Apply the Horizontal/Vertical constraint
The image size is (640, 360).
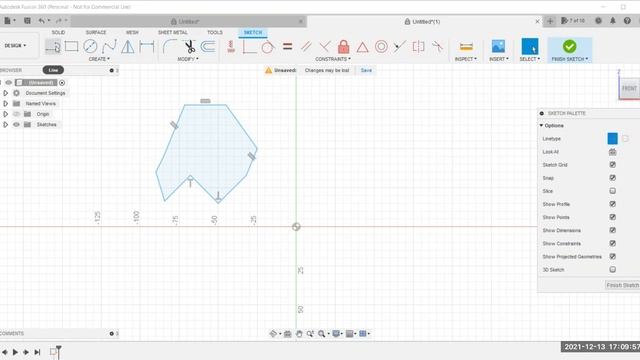click(231, 47)
